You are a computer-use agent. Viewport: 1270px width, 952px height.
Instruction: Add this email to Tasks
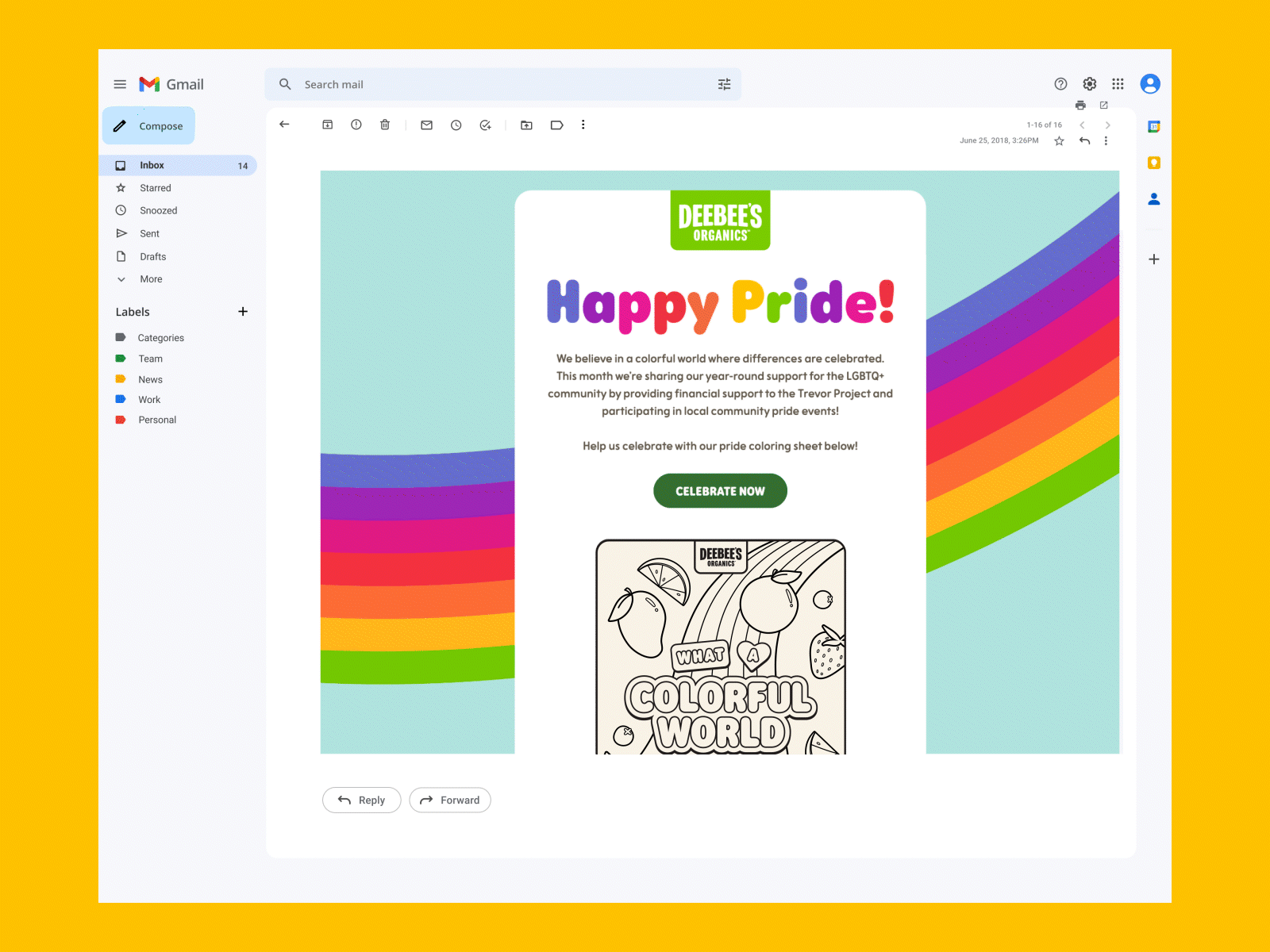point(485,125)
